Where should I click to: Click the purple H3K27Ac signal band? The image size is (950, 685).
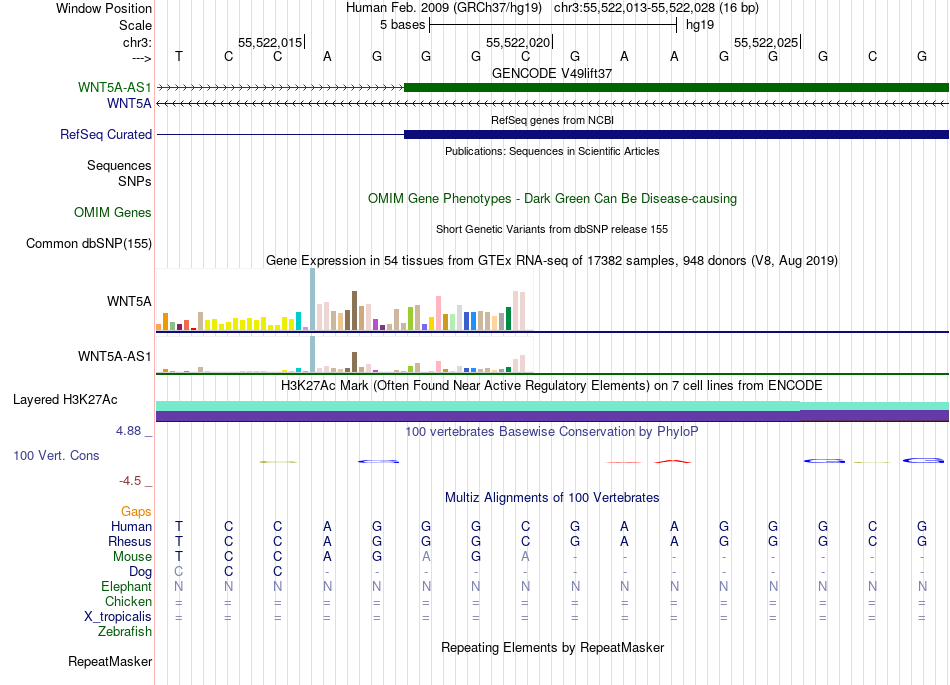[553, 416]
